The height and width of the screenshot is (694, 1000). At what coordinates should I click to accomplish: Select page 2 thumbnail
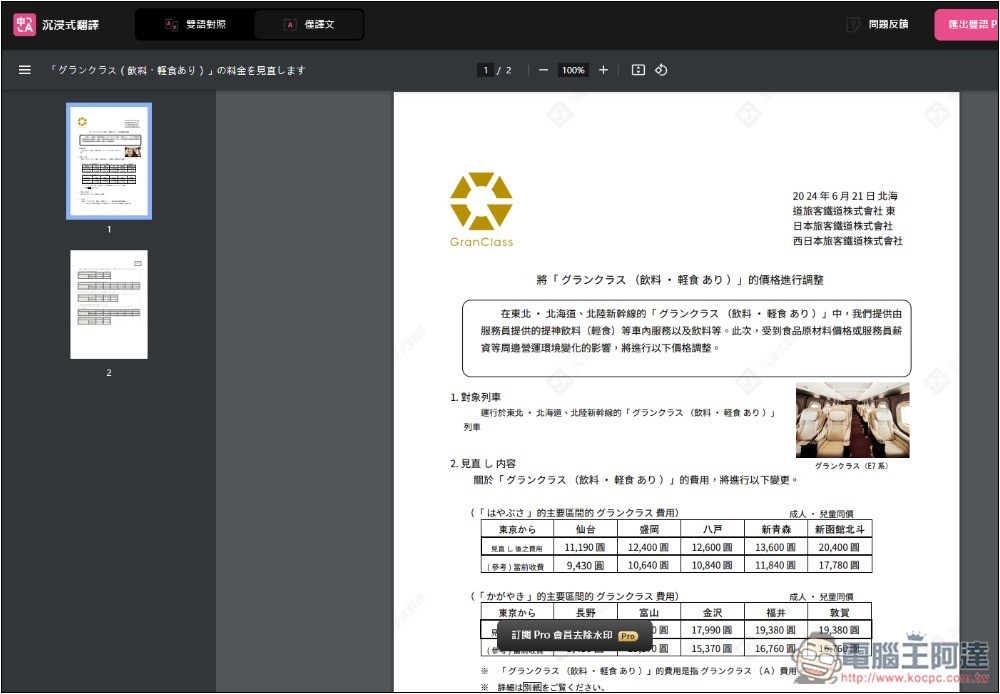109,304
